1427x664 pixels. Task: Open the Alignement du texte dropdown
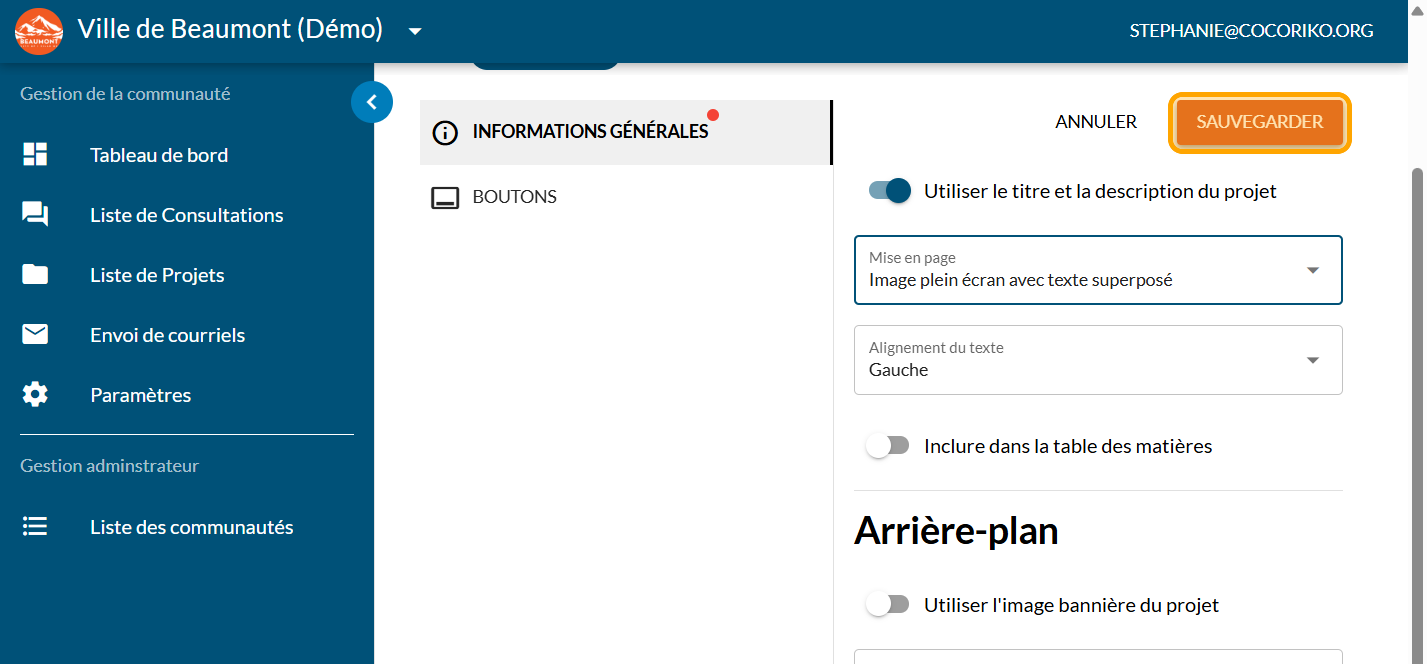(1097, 360)
